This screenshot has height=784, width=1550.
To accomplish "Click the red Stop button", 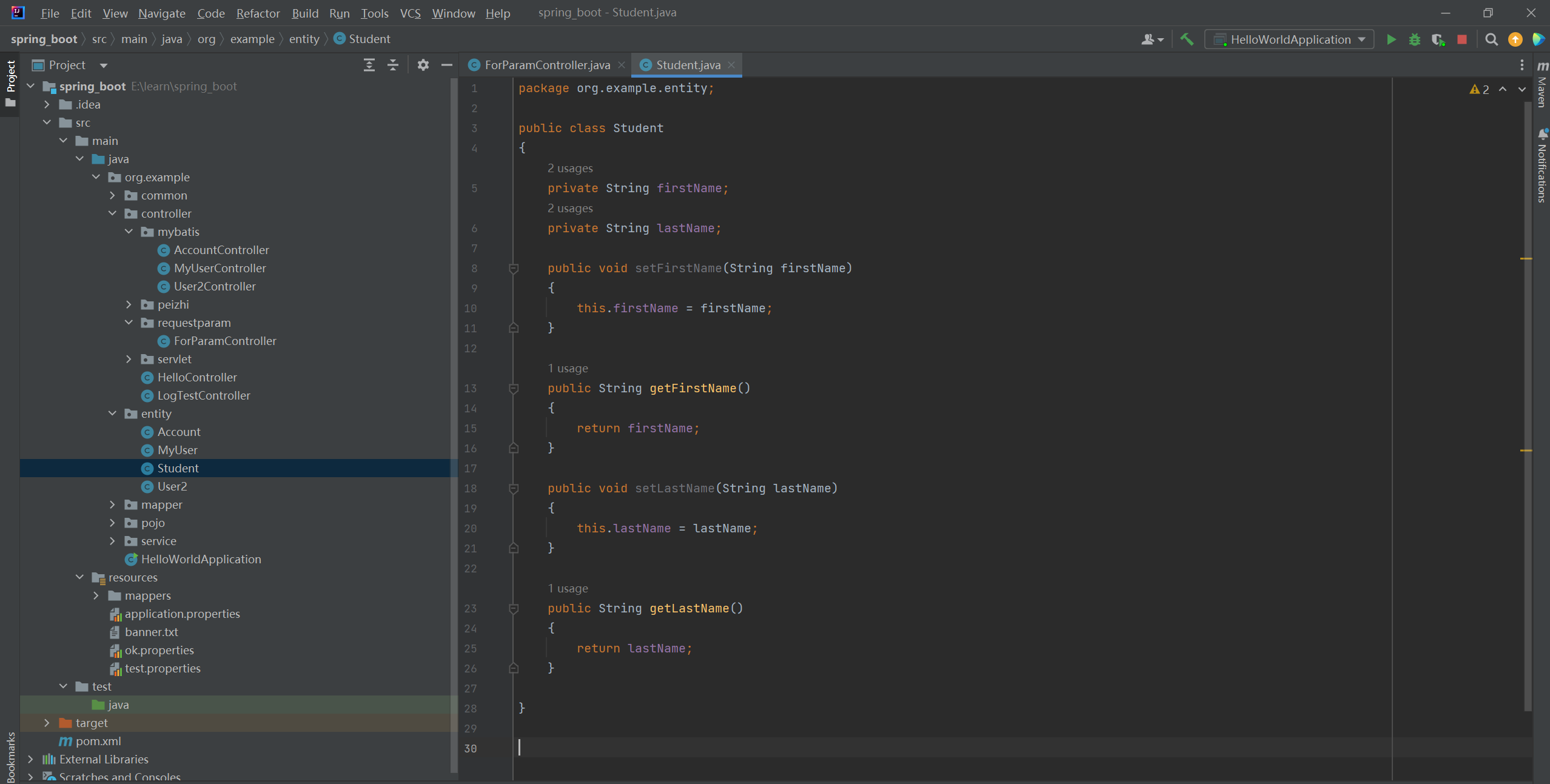I will [1461, 39].
